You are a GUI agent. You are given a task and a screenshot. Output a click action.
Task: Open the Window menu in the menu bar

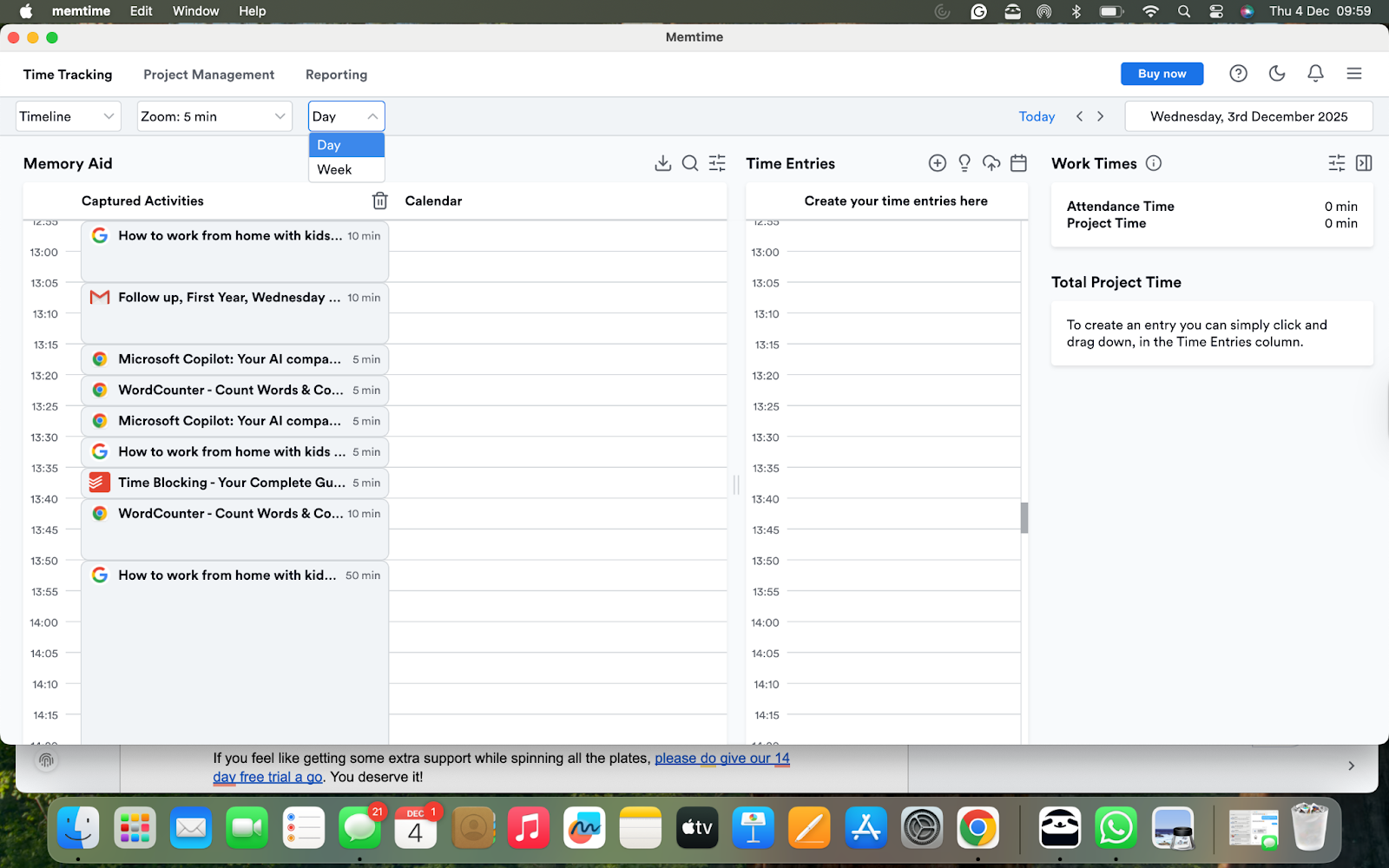(x=195, y=11)
